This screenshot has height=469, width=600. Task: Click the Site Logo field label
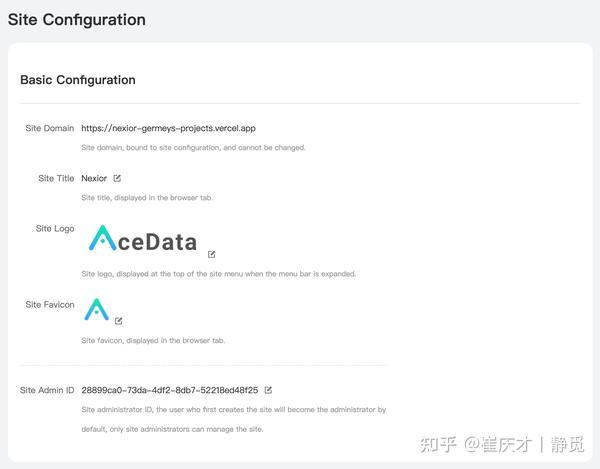click(x=55, y=229)
